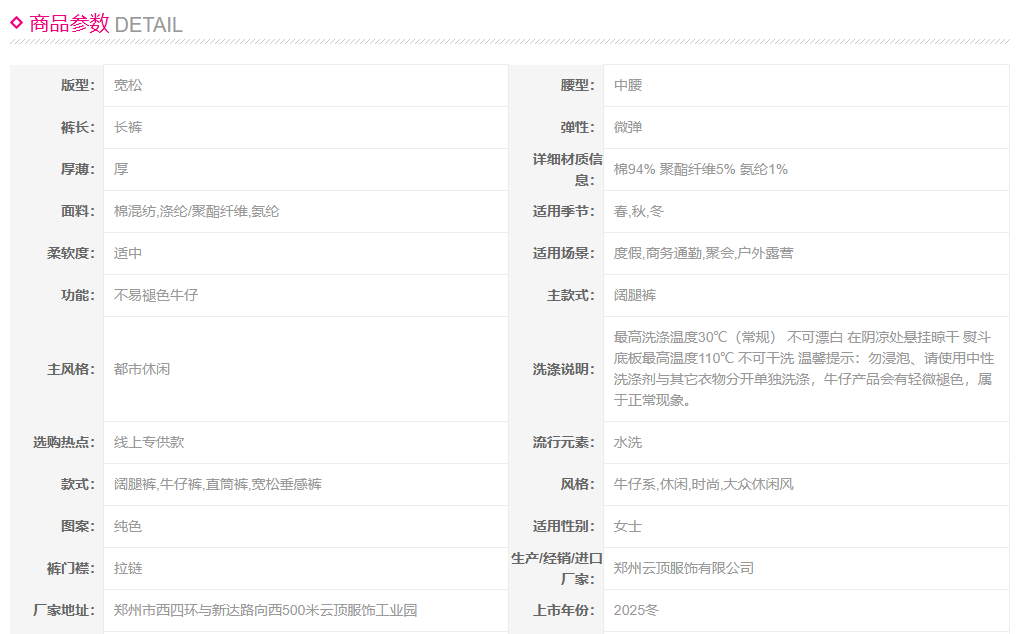Select the 郑州云顶服饰有限公司 manufacturer name
This screenshot has height=634, width=1017.
pos(684,569)
